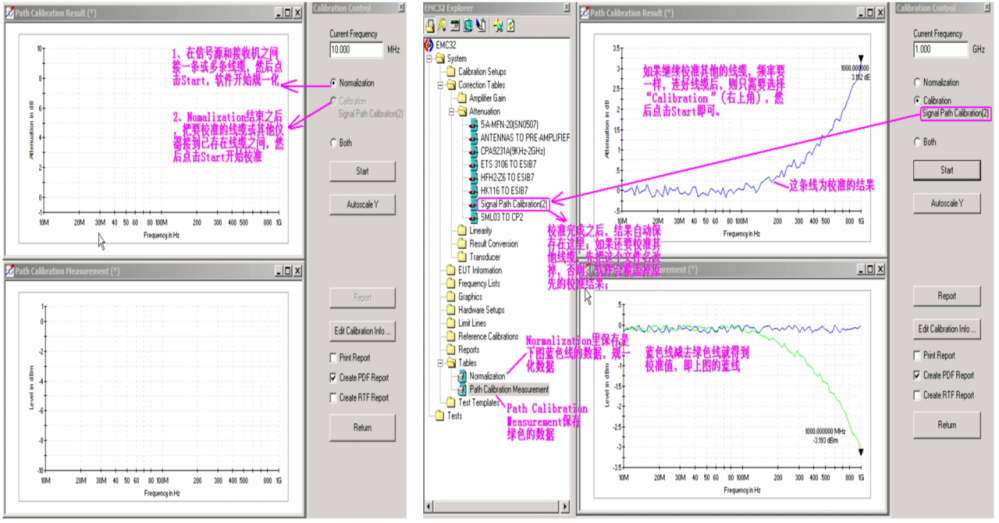
Task: Click the Attenuation folder icon
Action: click(463, 112)
